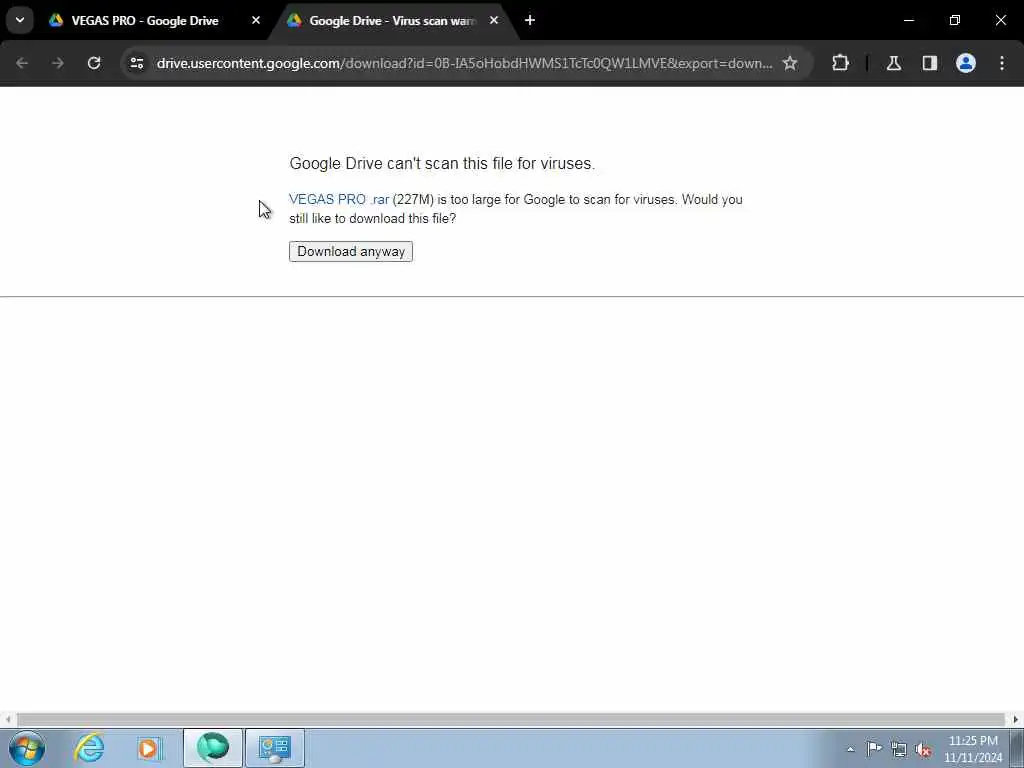Restore down the Chrome window

(x=955, y=20)
